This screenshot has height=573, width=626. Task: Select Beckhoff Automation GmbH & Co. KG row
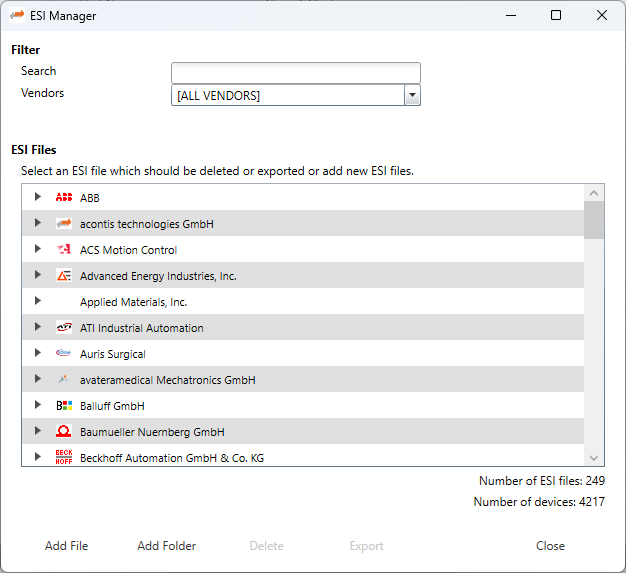point(303,455)
